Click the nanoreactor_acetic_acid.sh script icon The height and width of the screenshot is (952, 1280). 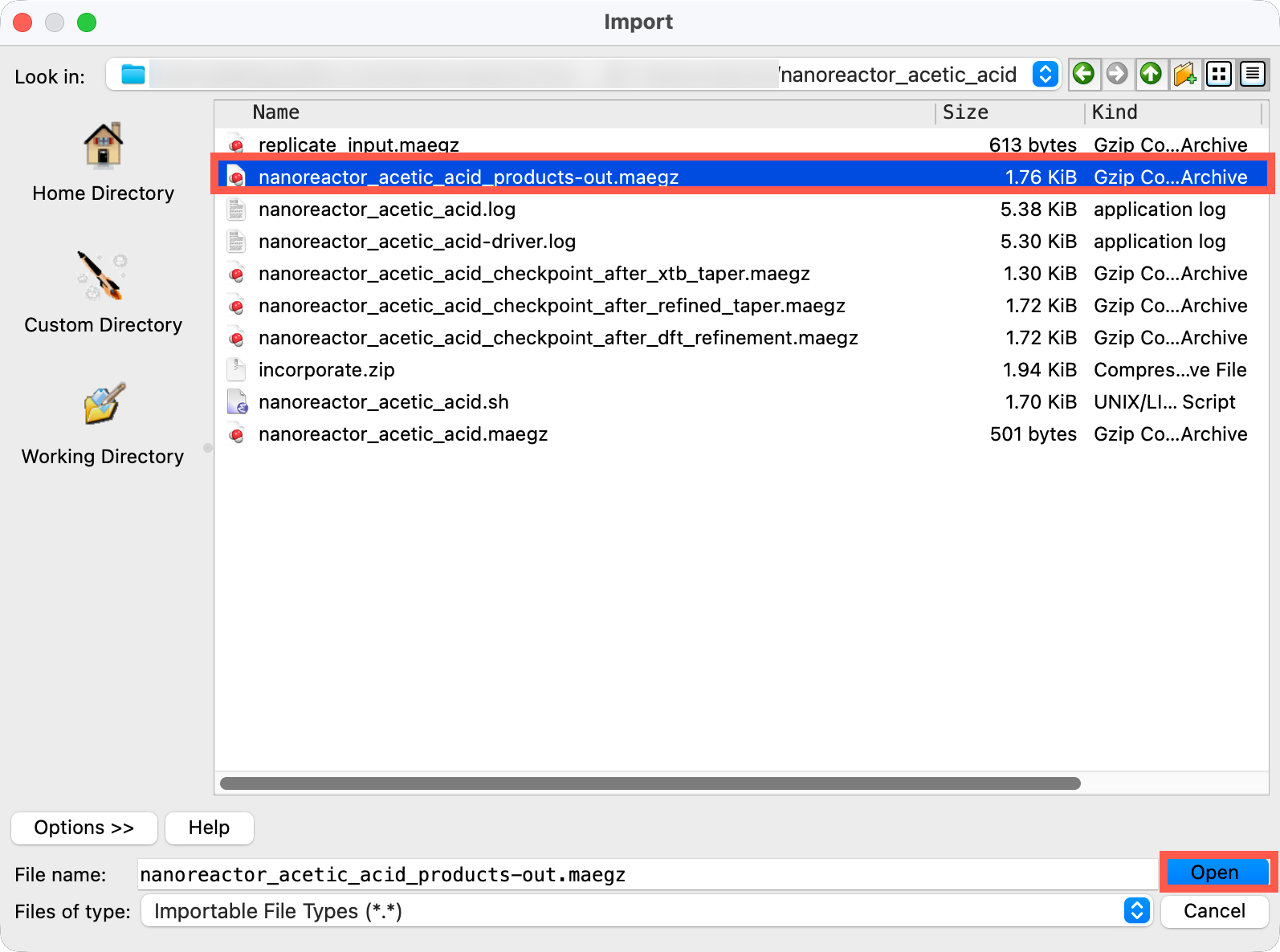point(237,402)
